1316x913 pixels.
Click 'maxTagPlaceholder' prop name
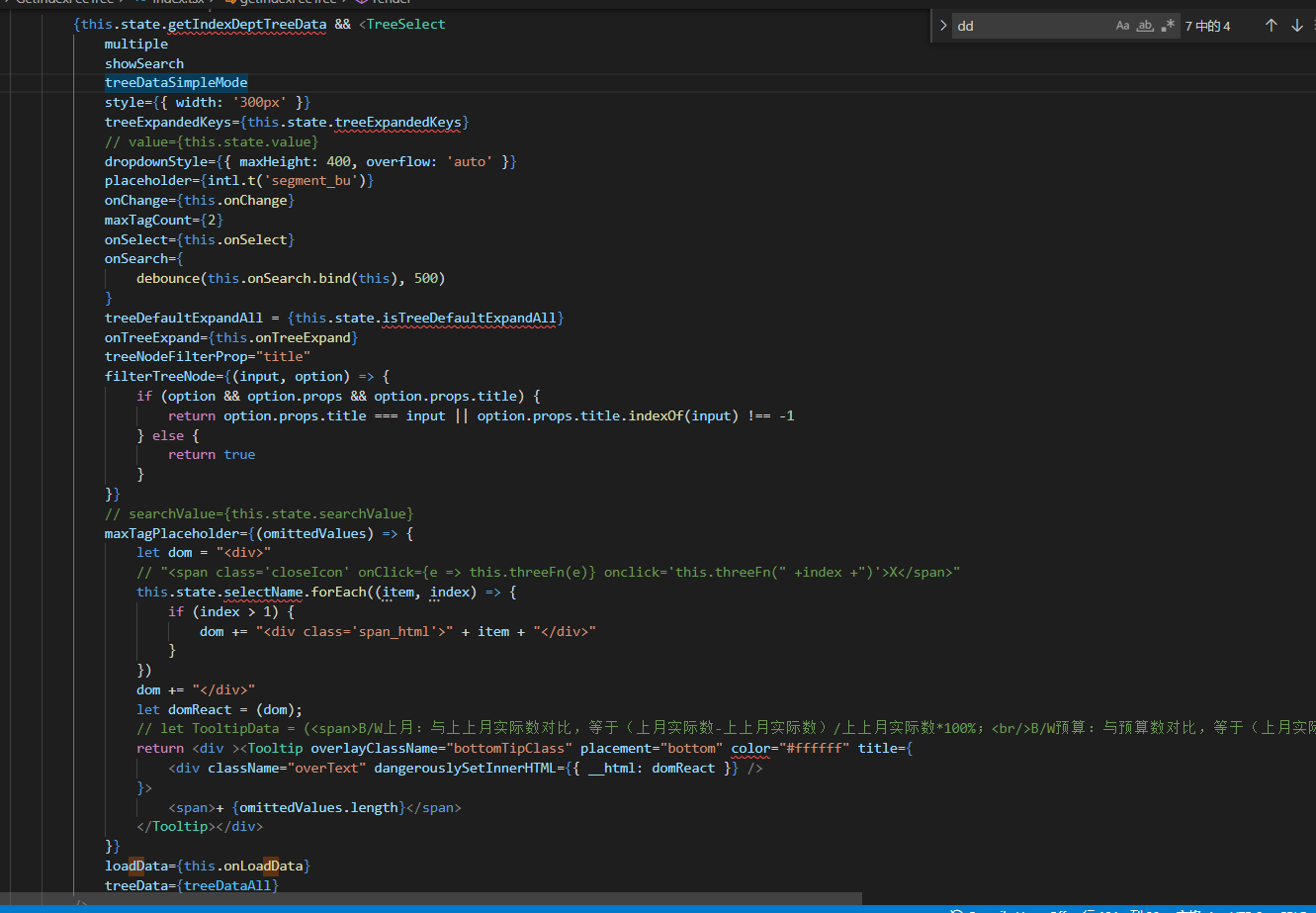pos(172,533)
